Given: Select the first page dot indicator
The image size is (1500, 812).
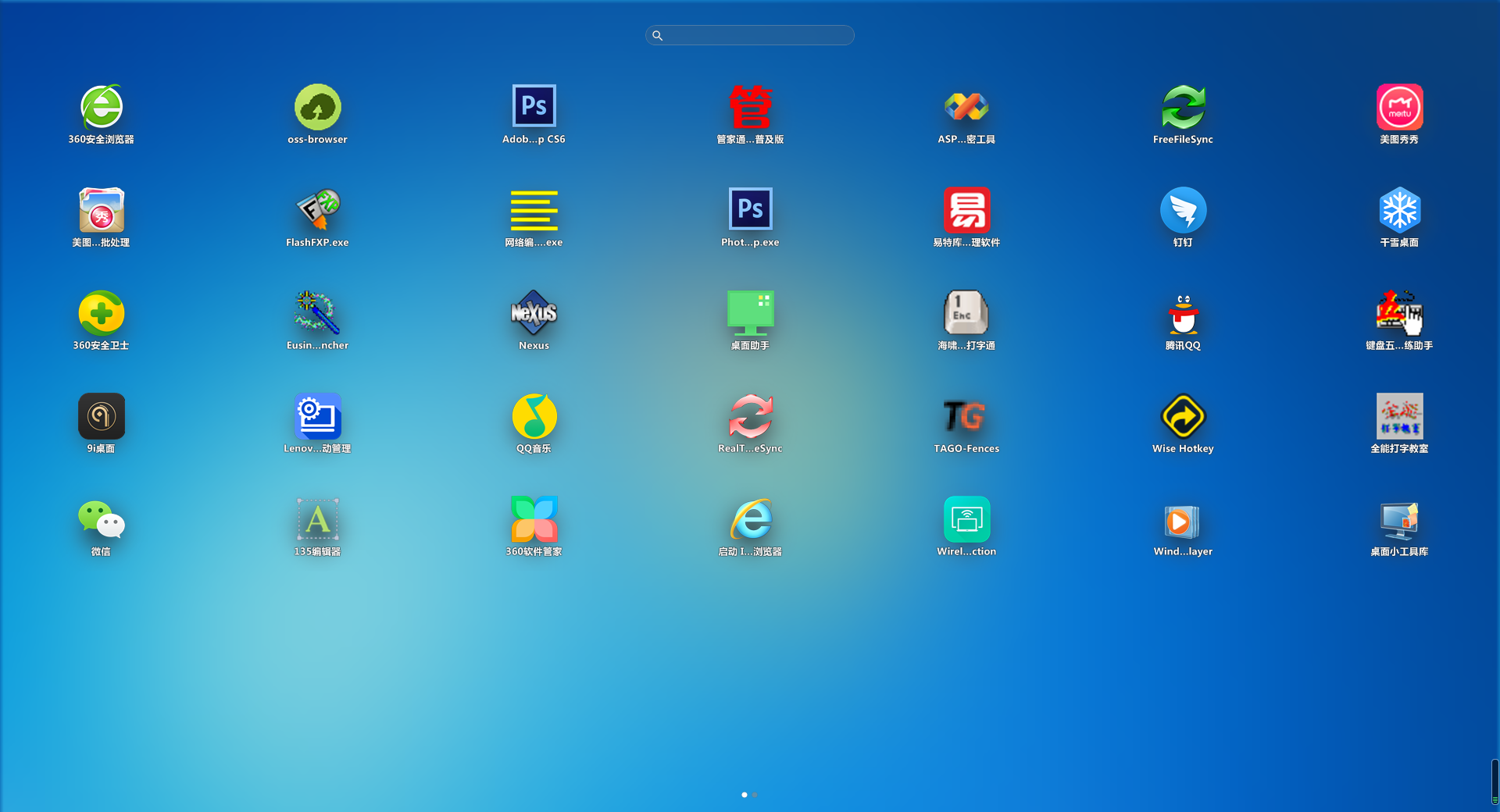Looking at the screenshot, I should click(745, 795).
